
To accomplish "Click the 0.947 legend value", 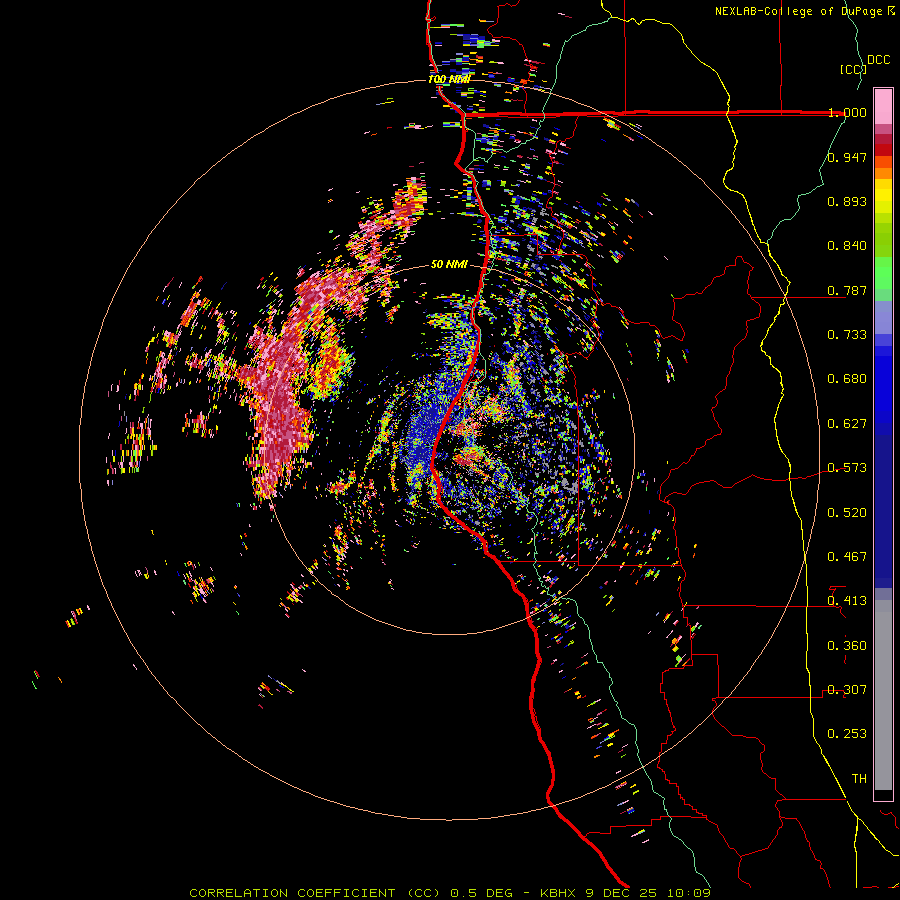I will [847, 157].
